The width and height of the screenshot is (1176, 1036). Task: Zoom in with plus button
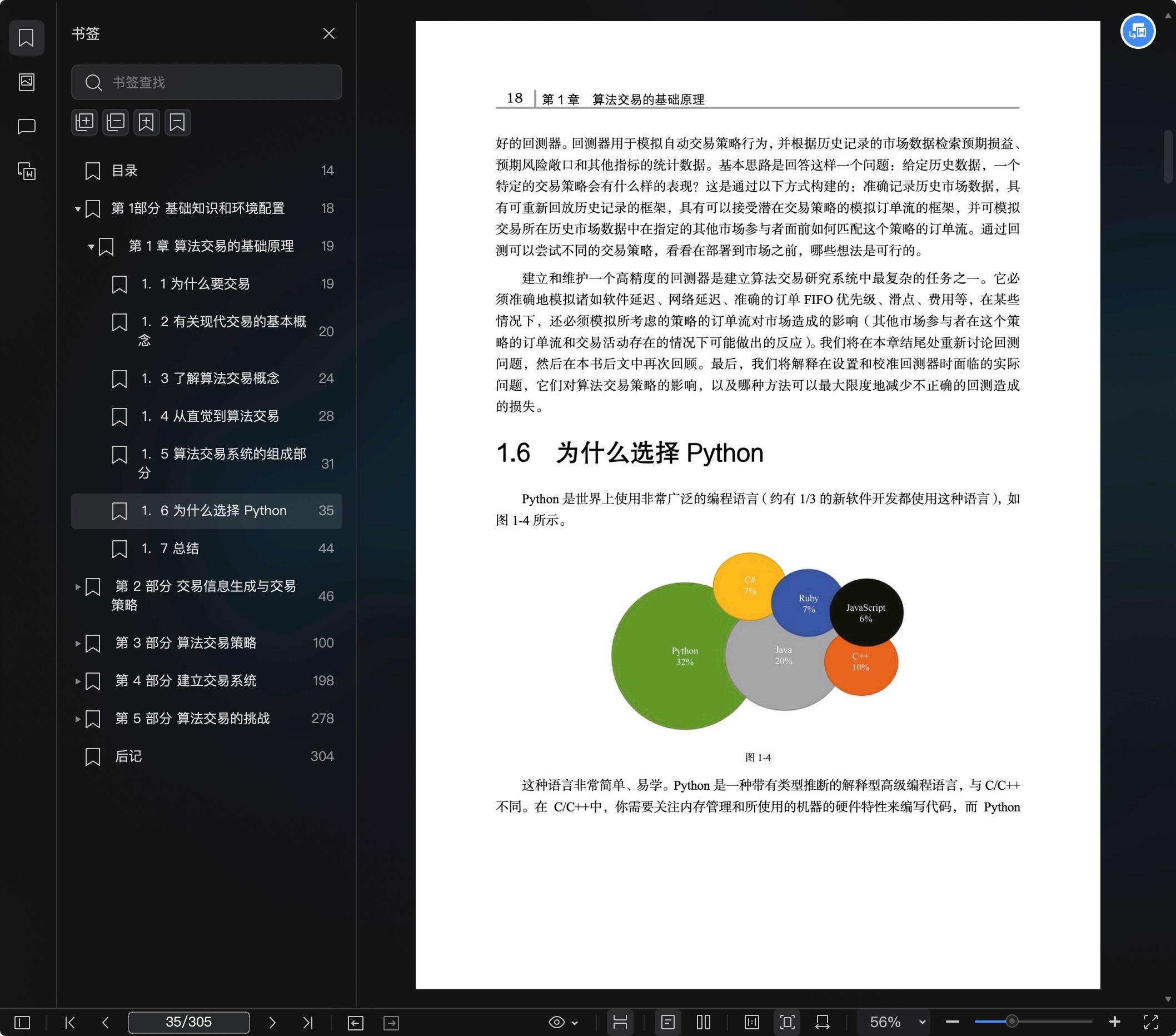point(1114,1022)
